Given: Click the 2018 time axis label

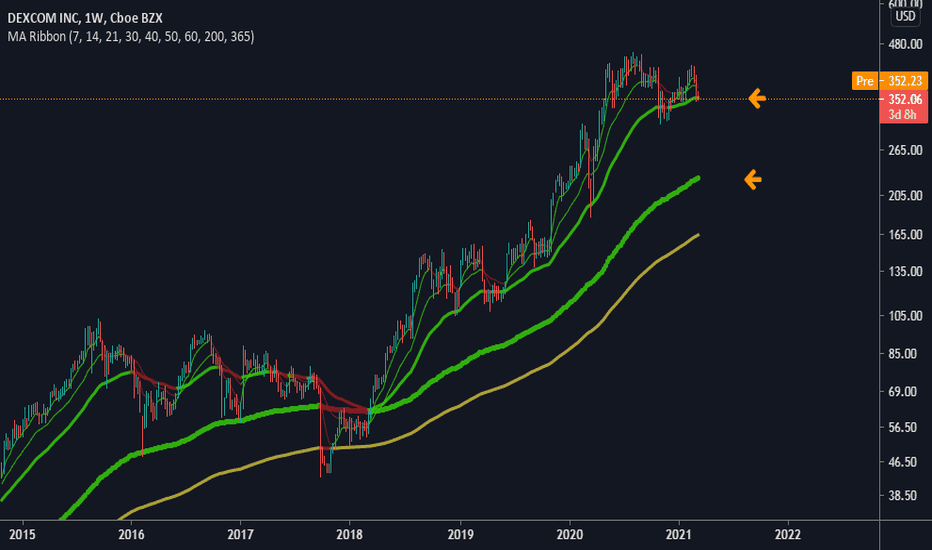Looking at the screenshot, I should pyautogui.click(x=350, y=535).
